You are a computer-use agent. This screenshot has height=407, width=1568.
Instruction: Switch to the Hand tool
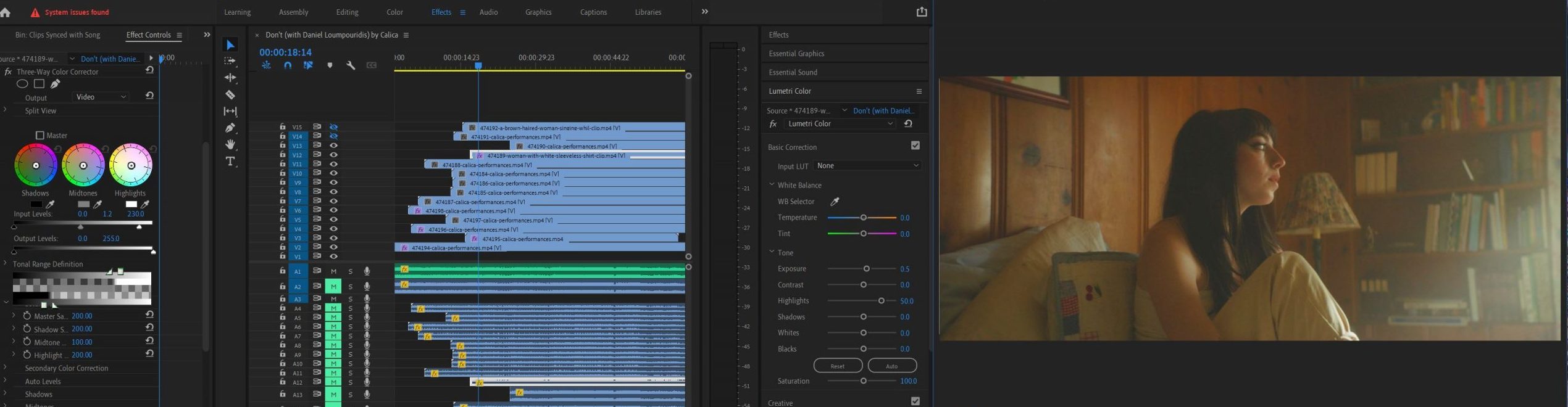click(230, 144)
